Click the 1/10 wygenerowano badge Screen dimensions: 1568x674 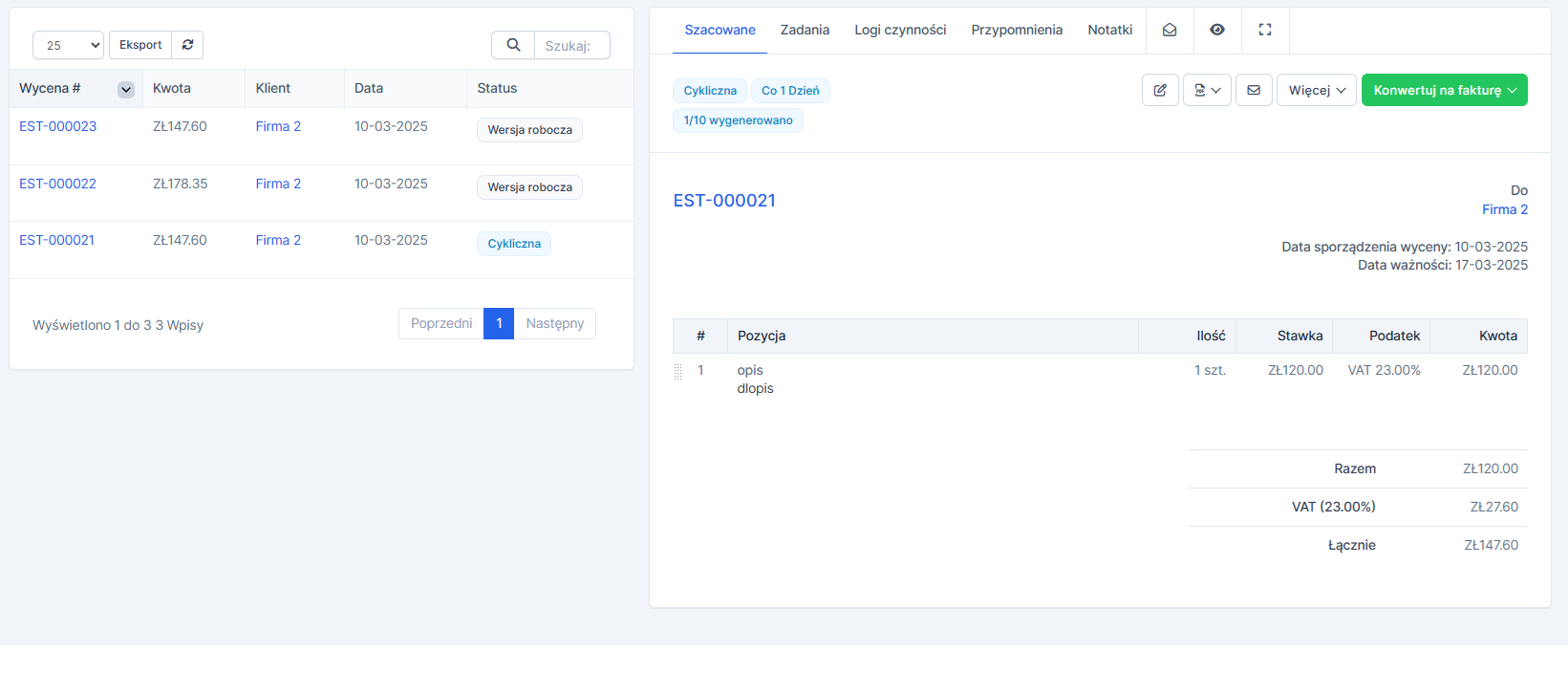pyautogui.click(x=738, y=120)
